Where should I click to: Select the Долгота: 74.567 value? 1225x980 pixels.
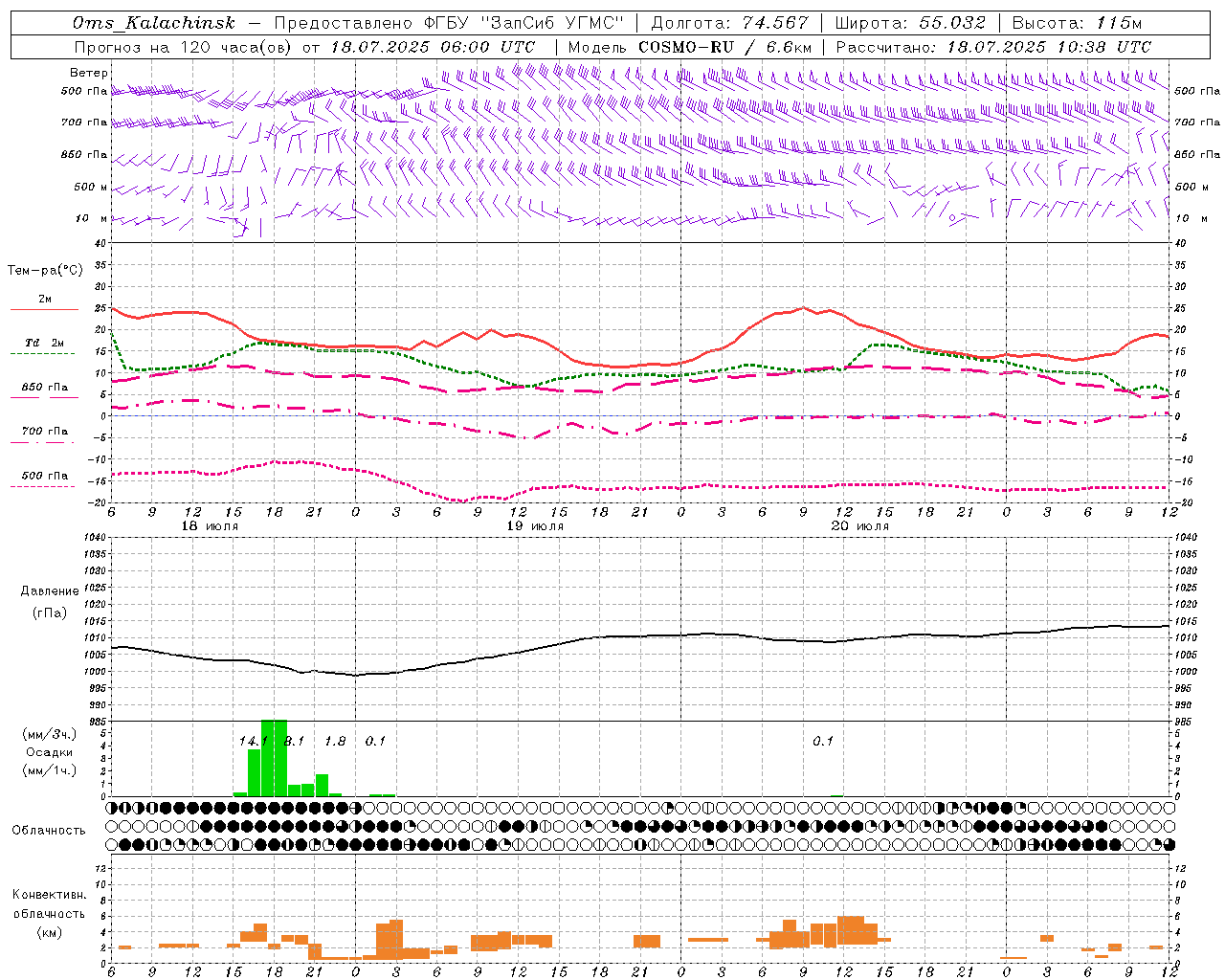coord(730,23)
